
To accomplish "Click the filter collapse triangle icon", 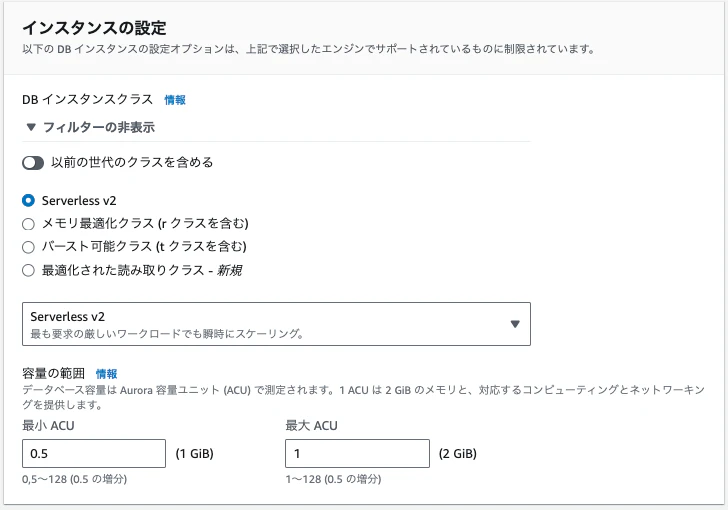I will pos(31,128).
